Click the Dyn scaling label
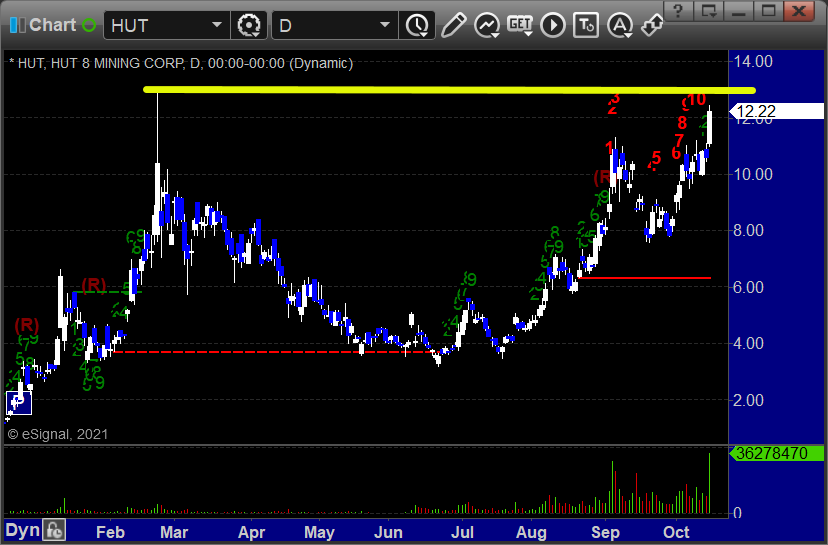 click(x=22, y=530)
